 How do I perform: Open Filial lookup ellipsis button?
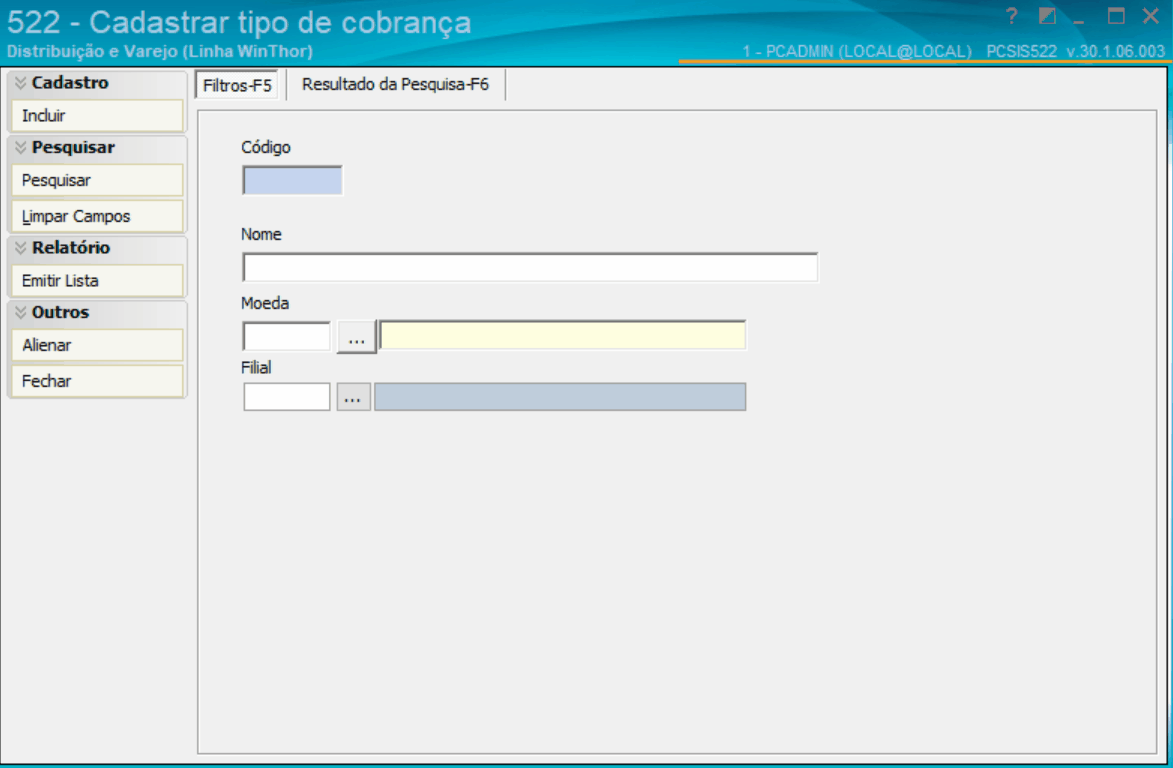click(353, 396)
